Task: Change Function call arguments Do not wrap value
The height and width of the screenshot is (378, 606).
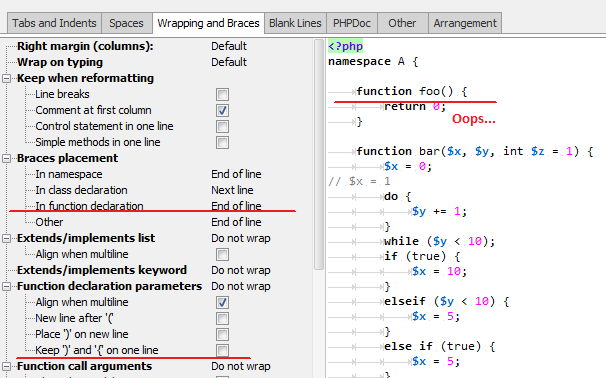Action: 241,366
